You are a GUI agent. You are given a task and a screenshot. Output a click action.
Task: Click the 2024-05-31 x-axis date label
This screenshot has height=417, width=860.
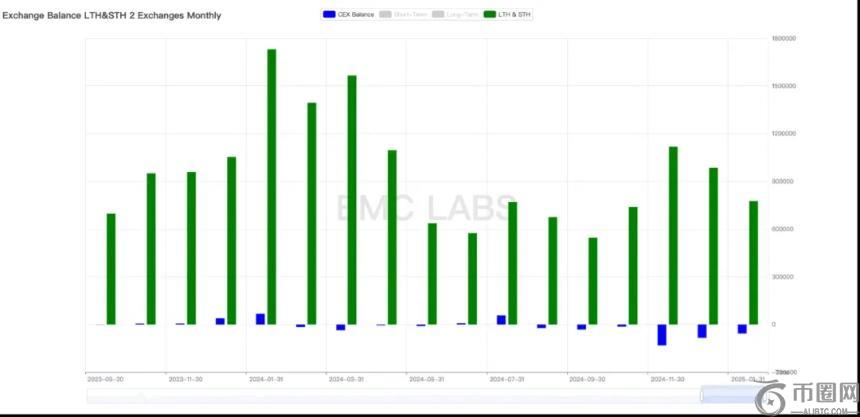coord(426,380)
